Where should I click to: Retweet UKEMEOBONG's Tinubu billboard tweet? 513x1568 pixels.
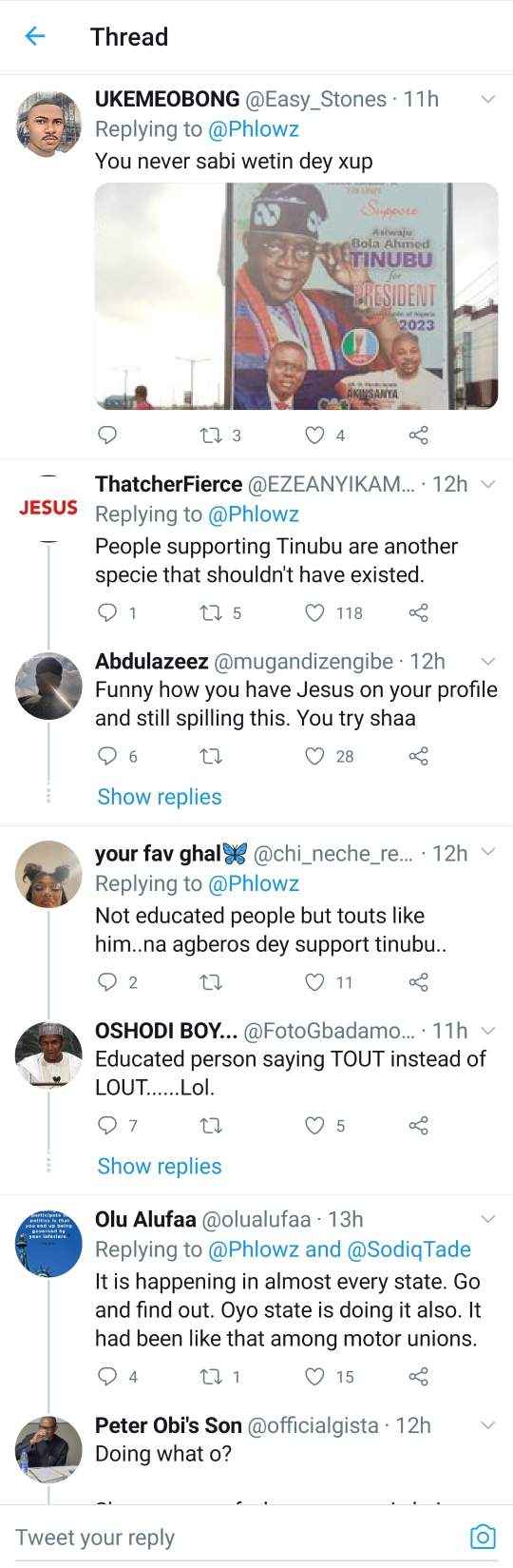(211, 435)
